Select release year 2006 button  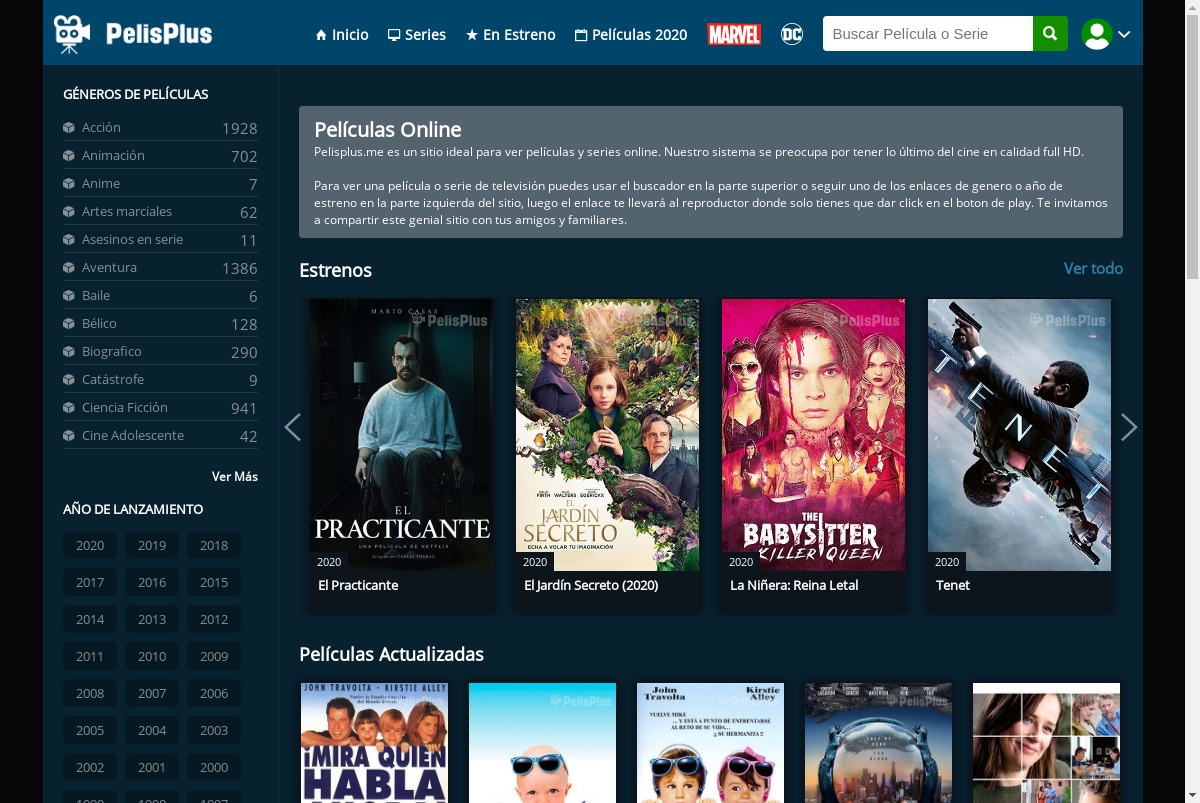pyautogui.click(x=214, y=693)
